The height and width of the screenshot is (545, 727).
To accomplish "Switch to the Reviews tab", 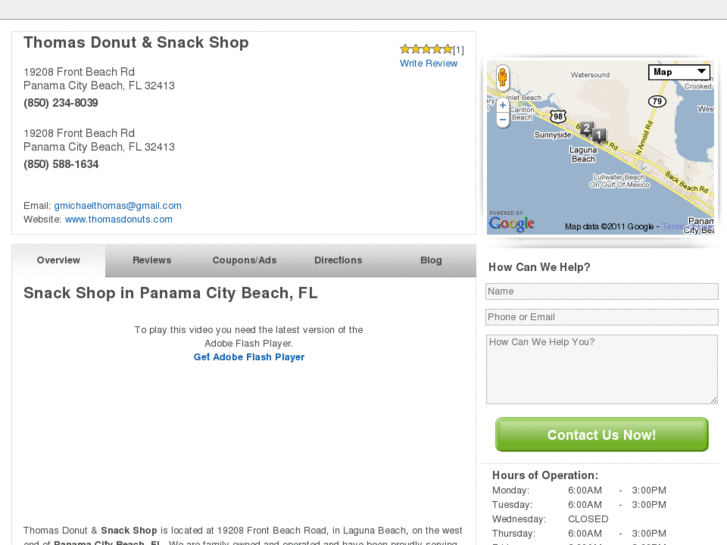I will tap(152, 260).
